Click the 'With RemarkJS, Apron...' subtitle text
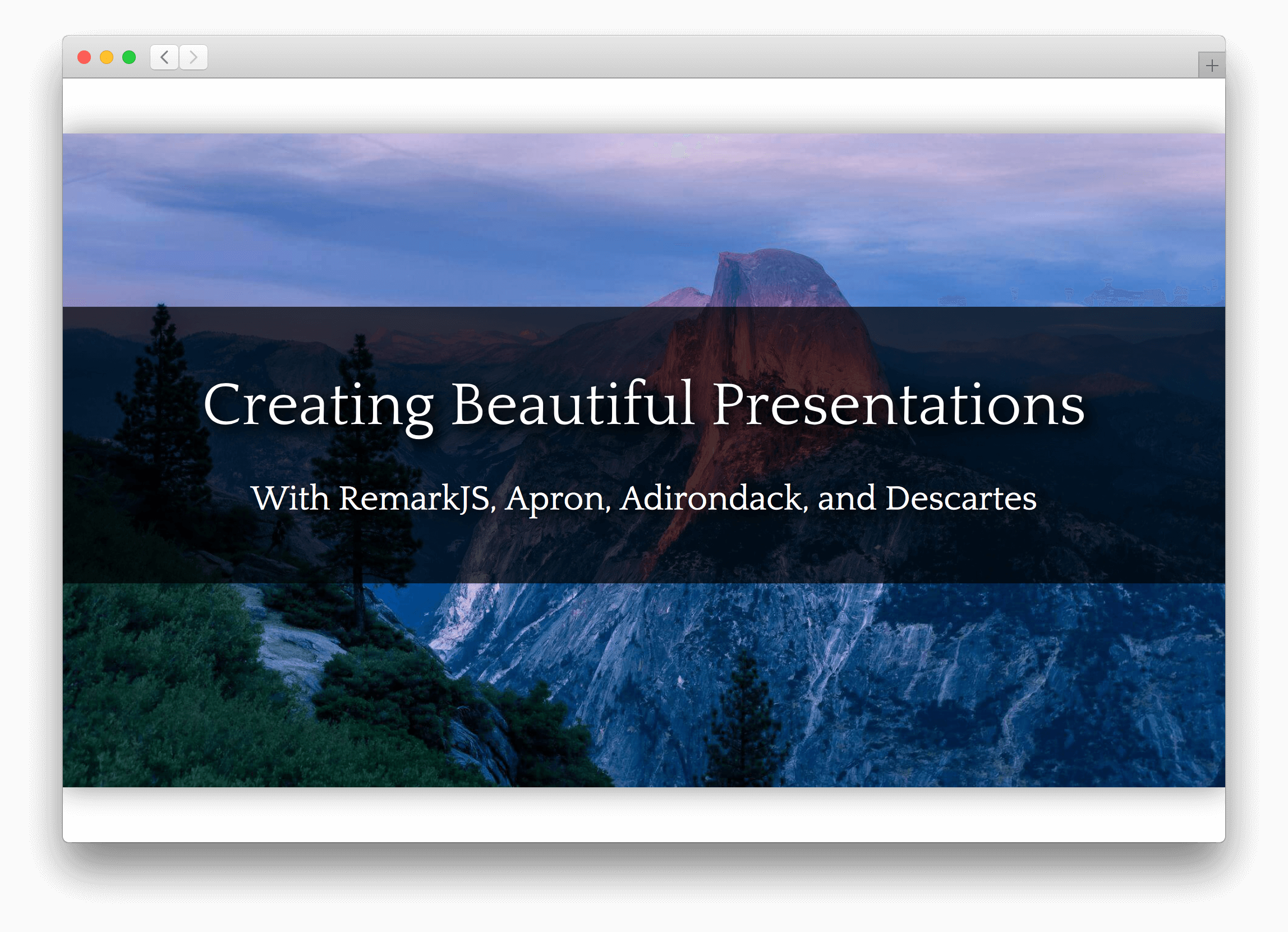1288x932 pixels. 643,499
